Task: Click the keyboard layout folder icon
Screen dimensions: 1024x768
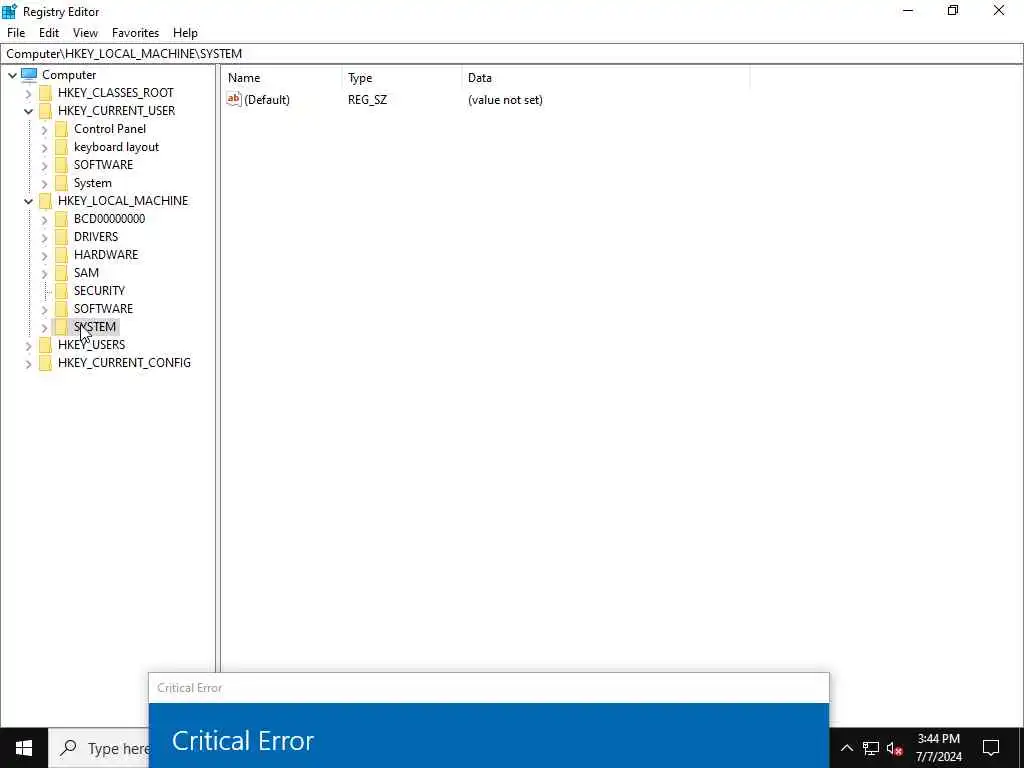Action: 61,147
